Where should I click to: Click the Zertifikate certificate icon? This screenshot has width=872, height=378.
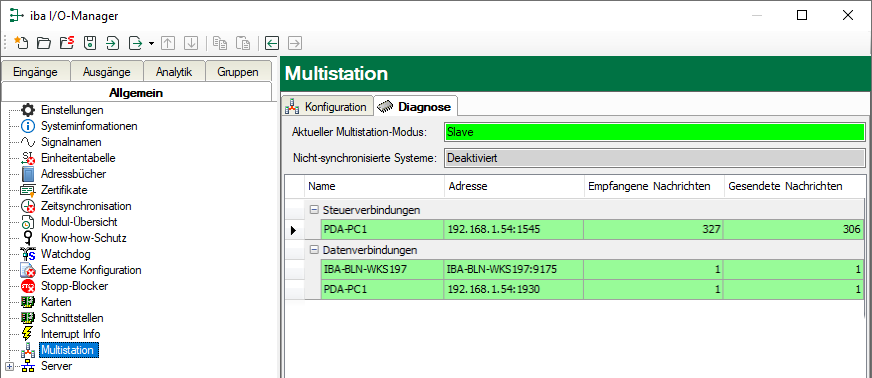pyautogui.click(x=28, y=190)
